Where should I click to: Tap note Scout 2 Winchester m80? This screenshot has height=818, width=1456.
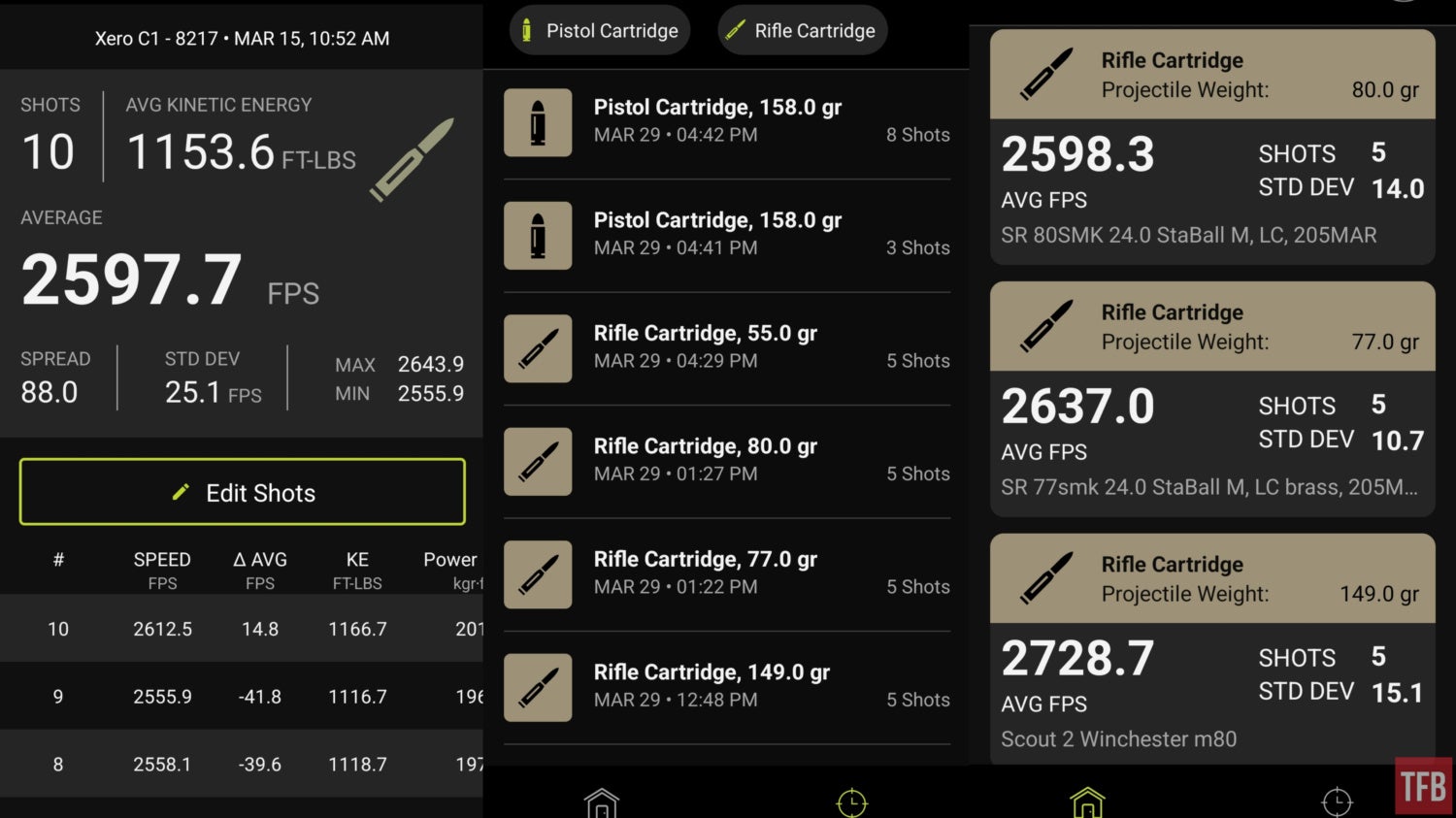[1119, 739]
